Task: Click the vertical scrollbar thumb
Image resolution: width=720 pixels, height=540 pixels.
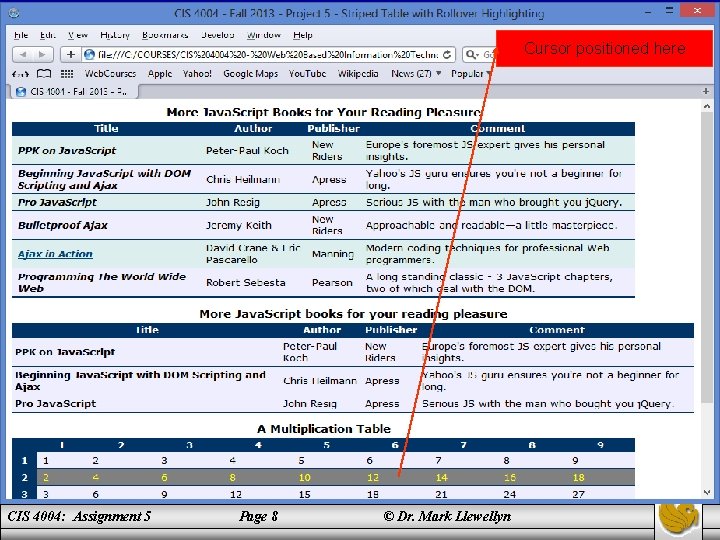Action: (707, 256)
